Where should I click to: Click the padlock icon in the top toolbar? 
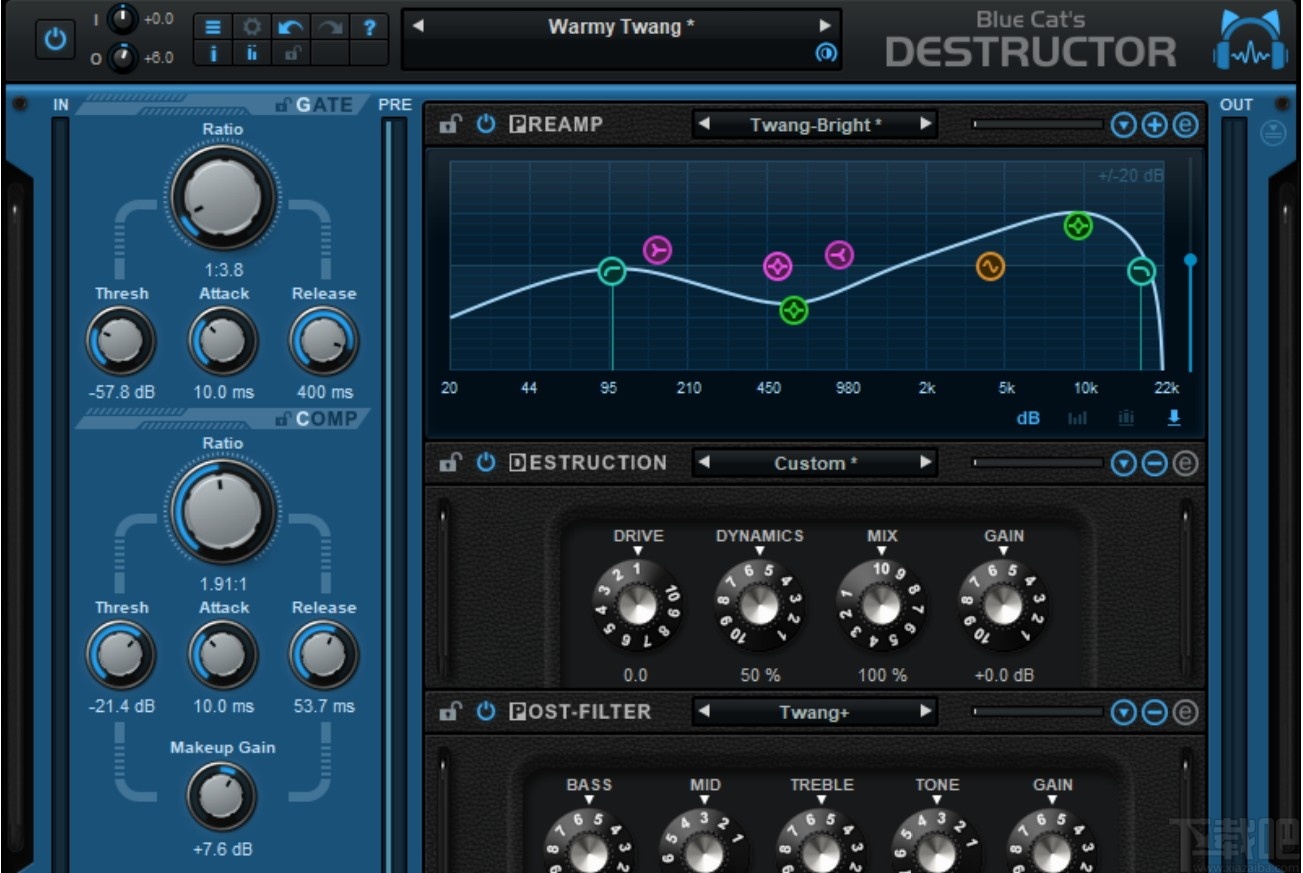tap(291, 54)
